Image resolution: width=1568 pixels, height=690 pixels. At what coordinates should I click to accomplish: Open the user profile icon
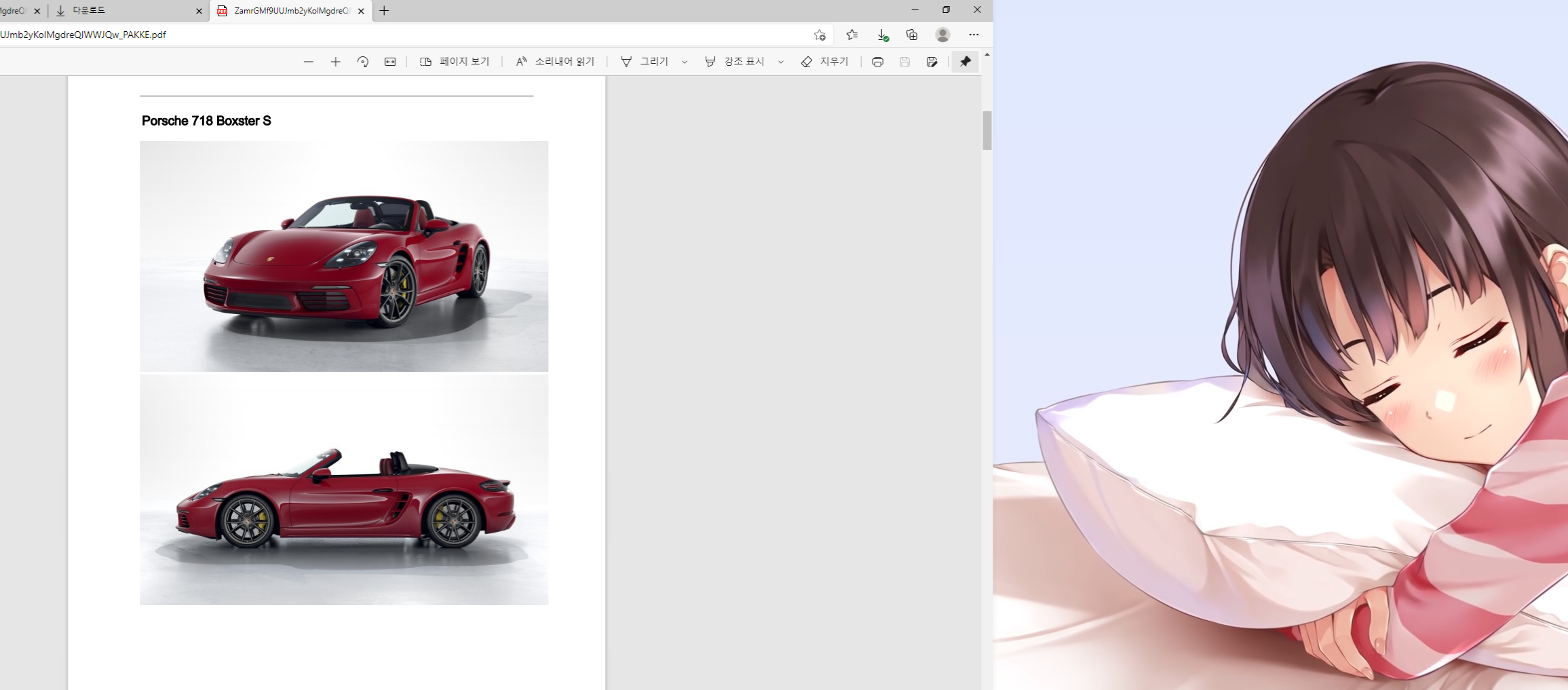coord(942,35)
